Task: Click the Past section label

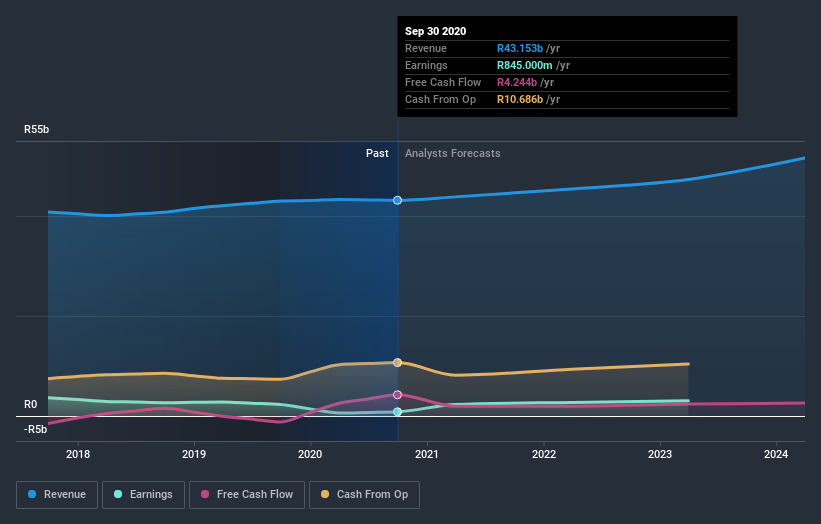Action: pos(377,153)
